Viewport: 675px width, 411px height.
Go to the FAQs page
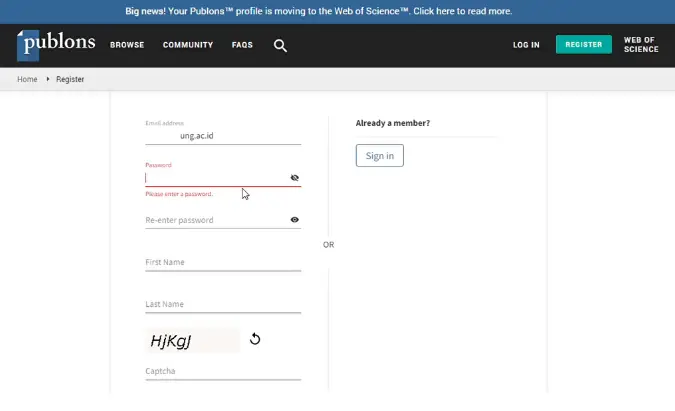point(242,45)
